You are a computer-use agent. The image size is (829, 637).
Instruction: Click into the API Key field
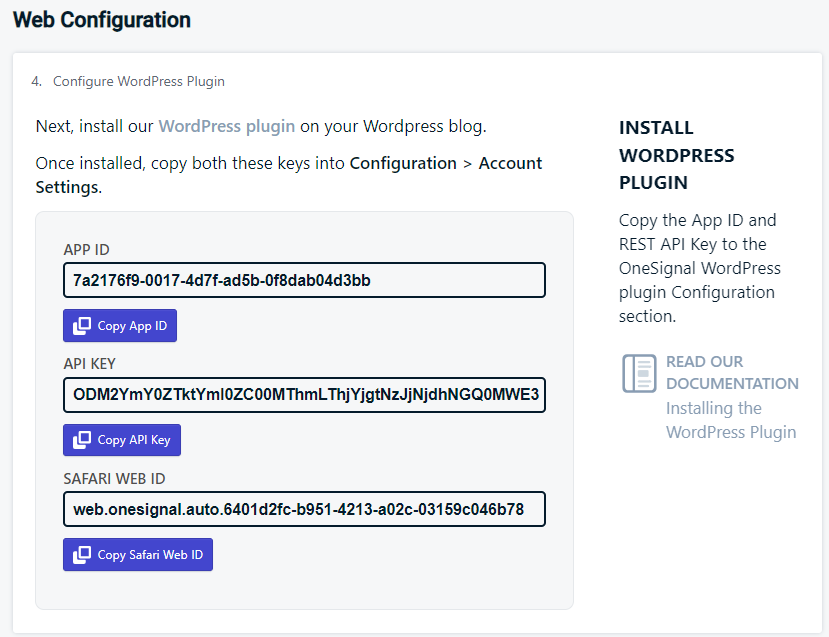[x=304, y=394]
